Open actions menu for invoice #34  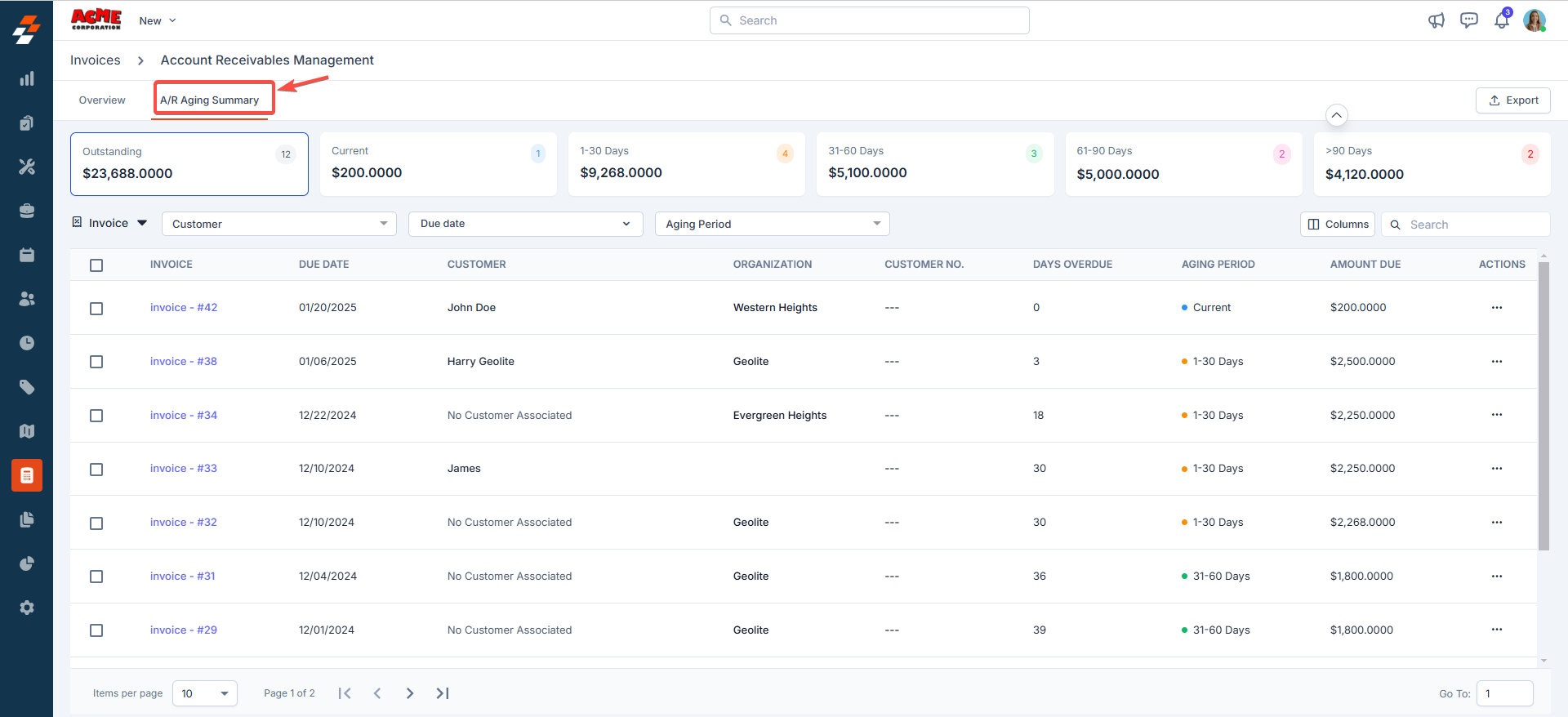[x=1497, y=415]
